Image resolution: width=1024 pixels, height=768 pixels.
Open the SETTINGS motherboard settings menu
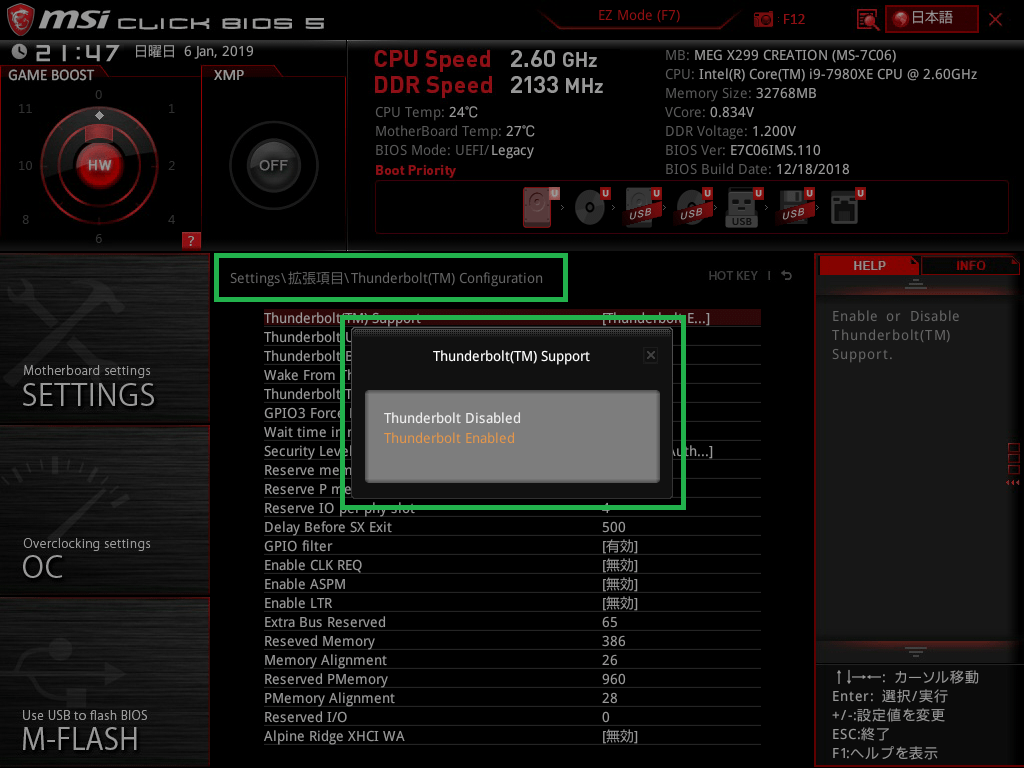104,340
